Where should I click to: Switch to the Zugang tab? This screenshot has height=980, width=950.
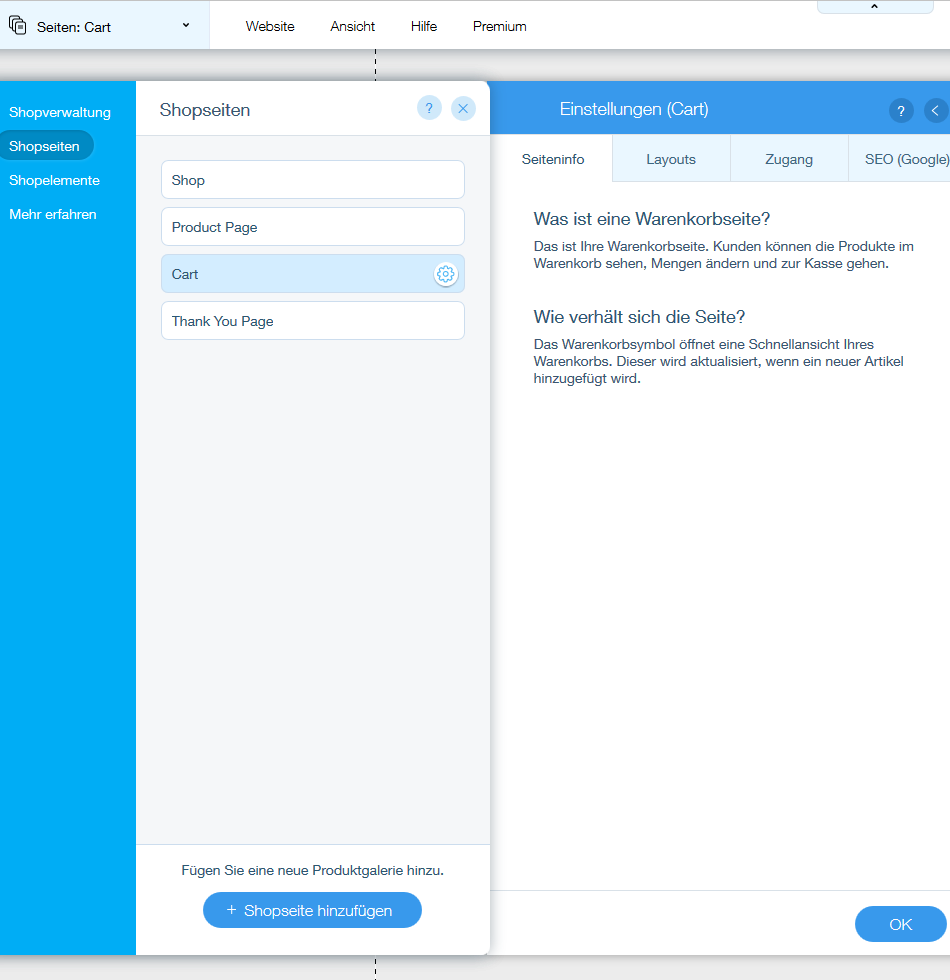coord(789,159)
